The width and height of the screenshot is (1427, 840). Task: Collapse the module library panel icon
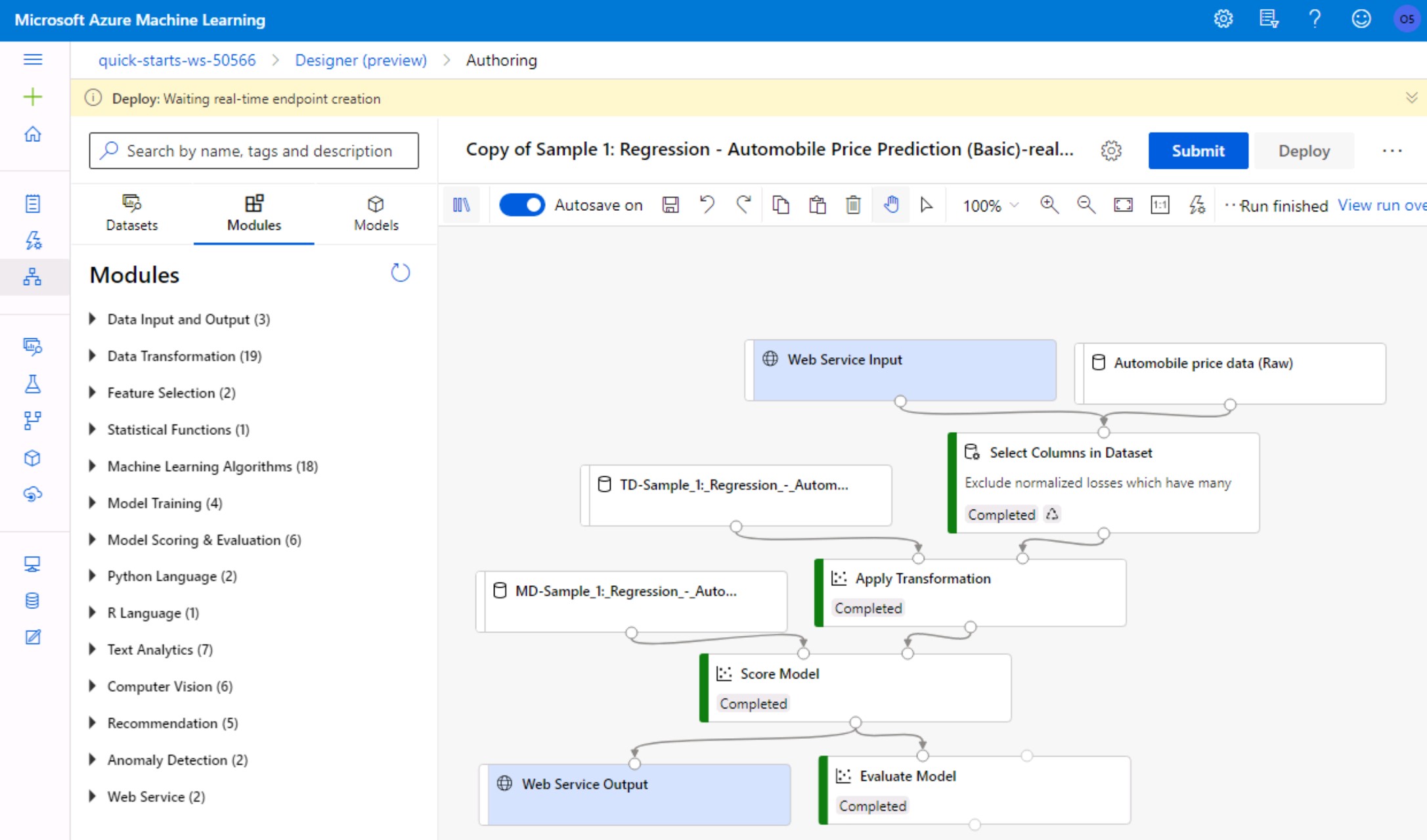point(462,206)
